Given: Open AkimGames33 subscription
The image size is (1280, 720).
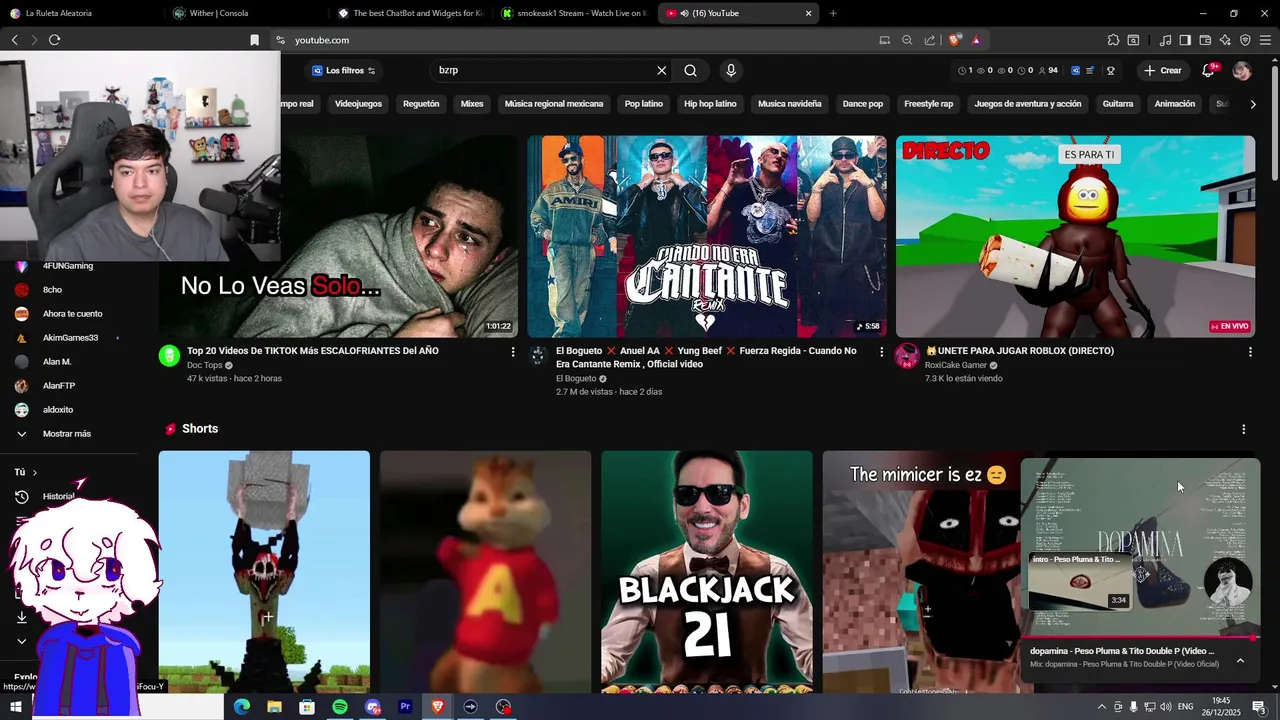Looking at the screenshot, I should coord(70,338).
